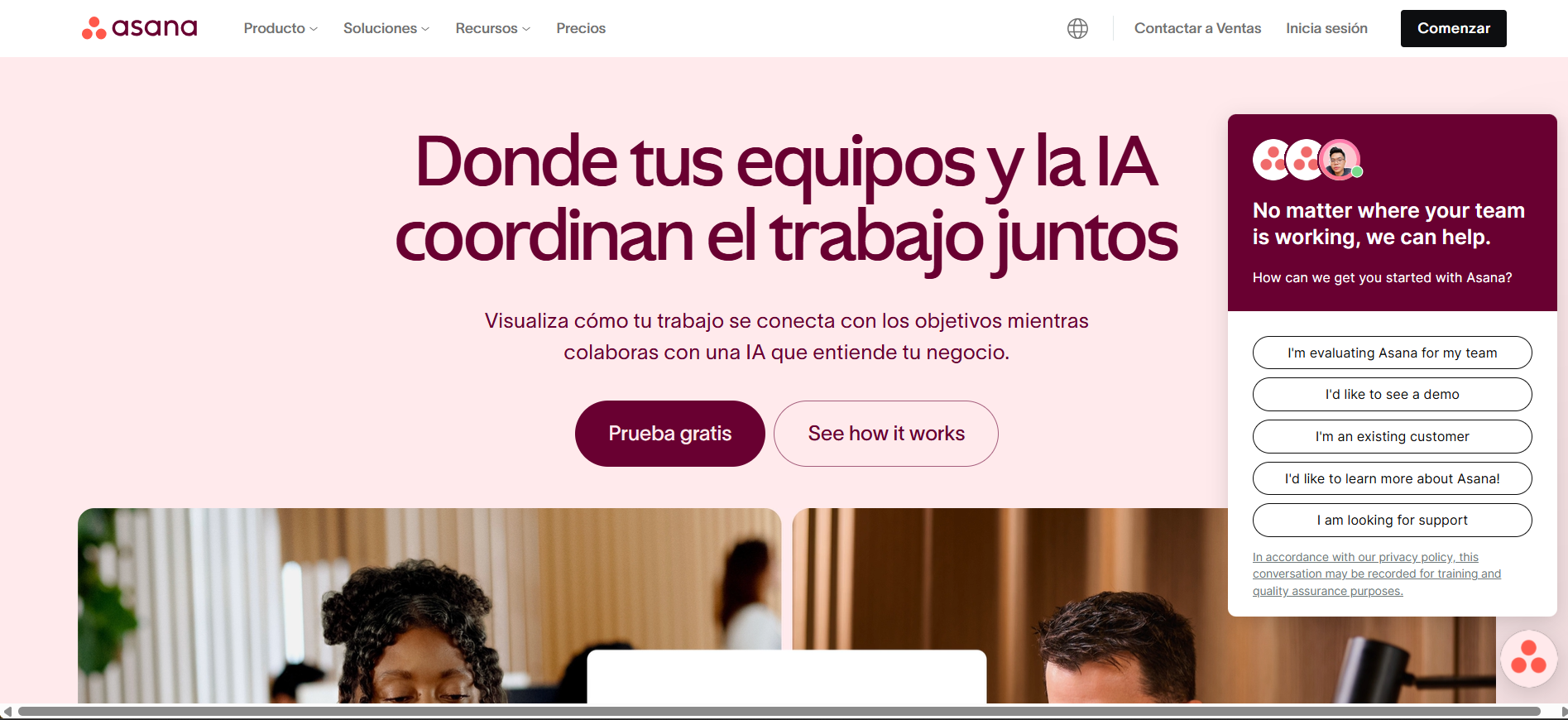Click the horizontal scrollbar right arrow

click(1562, 712)
